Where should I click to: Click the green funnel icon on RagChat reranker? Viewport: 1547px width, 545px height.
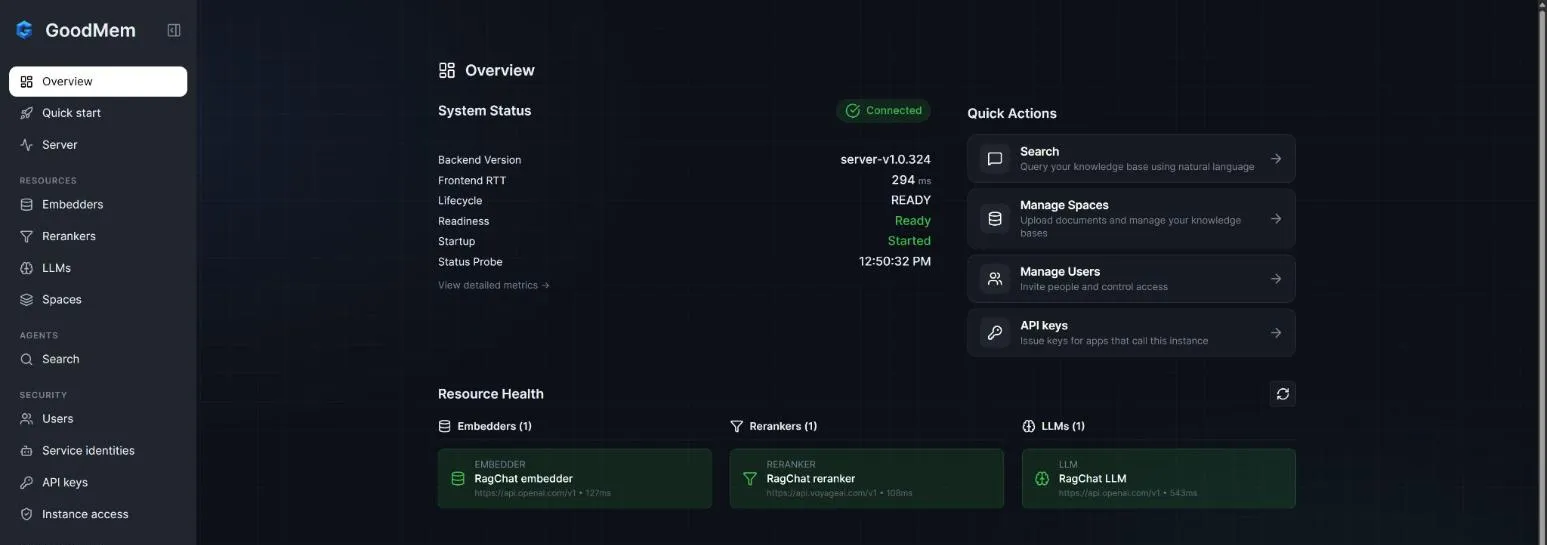click(x=750, y=479)
